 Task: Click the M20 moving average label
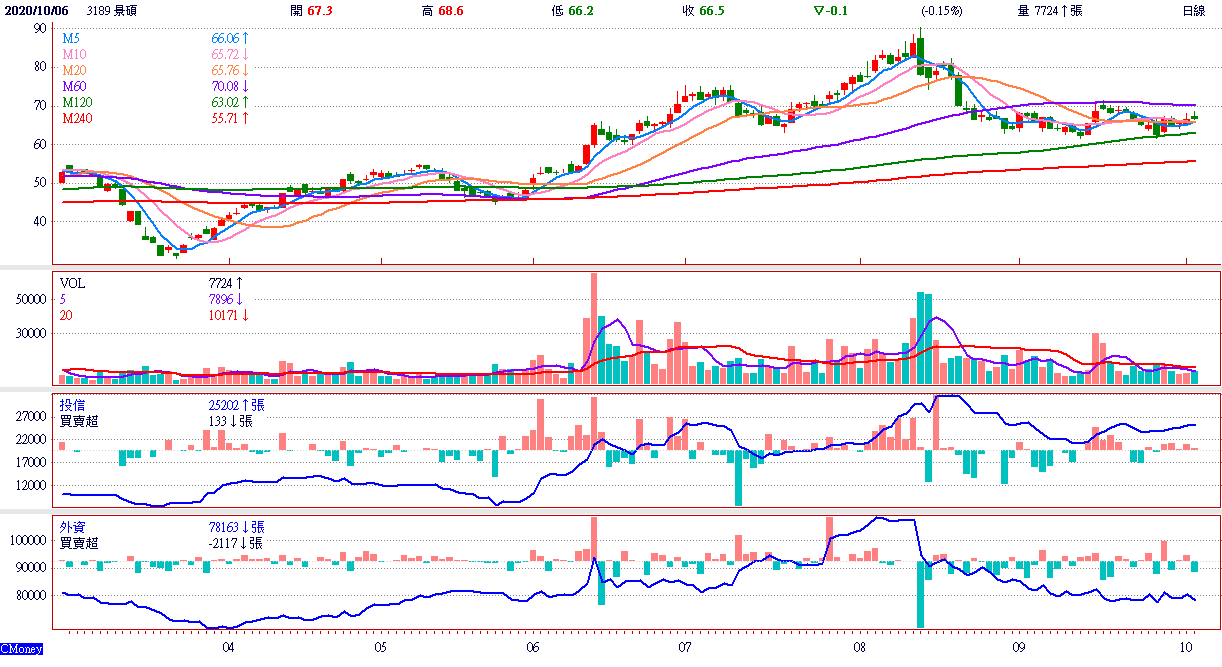point(75,70)
